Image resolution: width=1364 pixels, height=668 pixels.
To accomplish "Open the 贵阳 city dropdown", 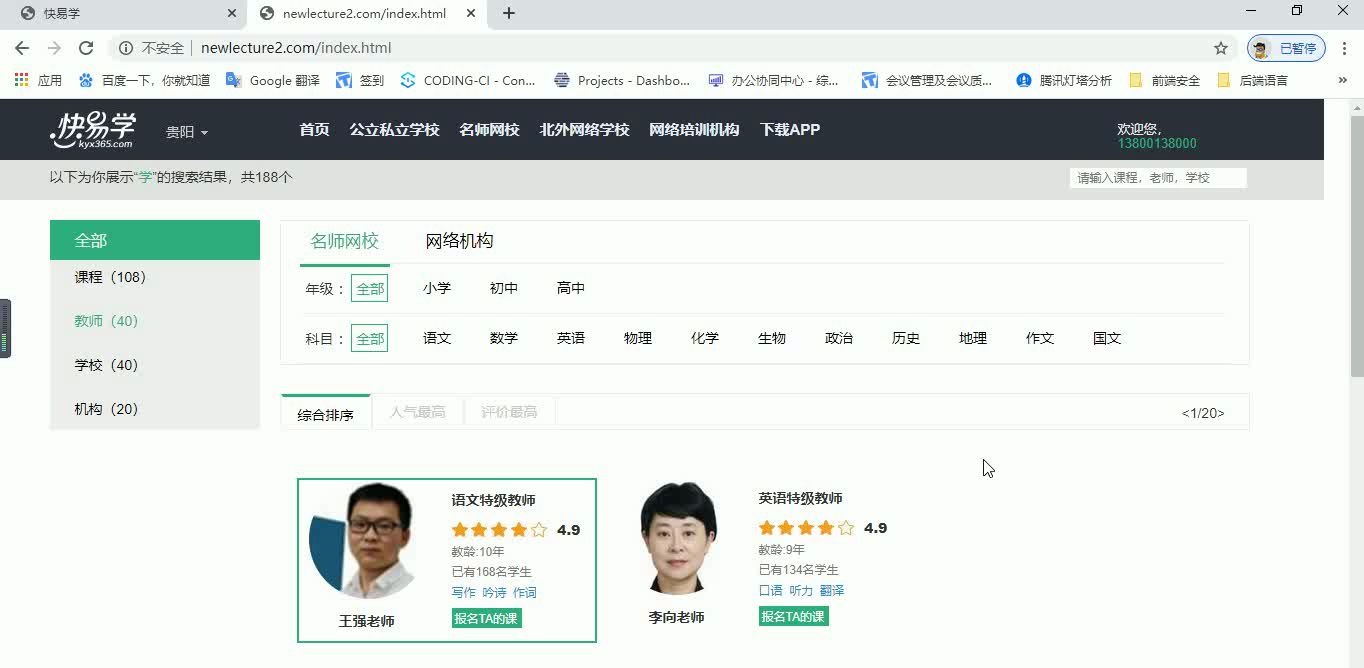I will [x=186, y=131].
